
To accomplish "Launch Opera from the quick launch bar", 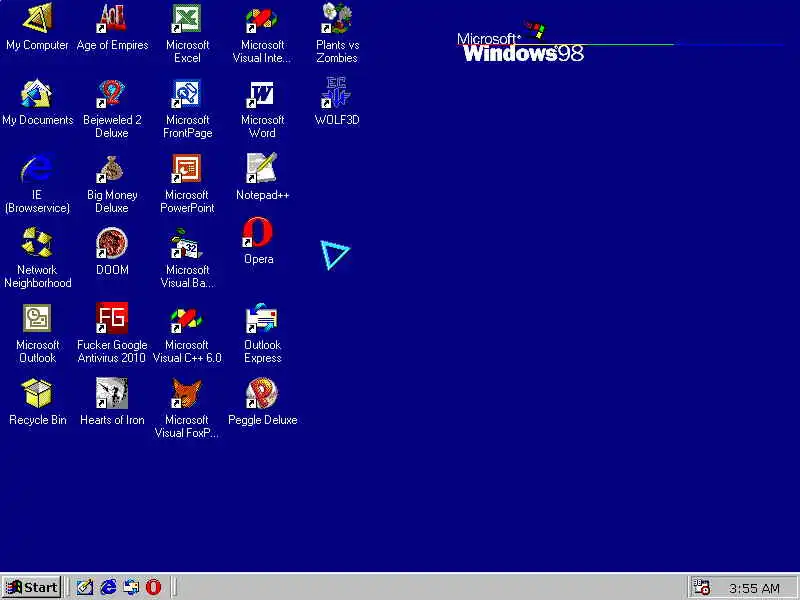I will (x=154, y=587).
